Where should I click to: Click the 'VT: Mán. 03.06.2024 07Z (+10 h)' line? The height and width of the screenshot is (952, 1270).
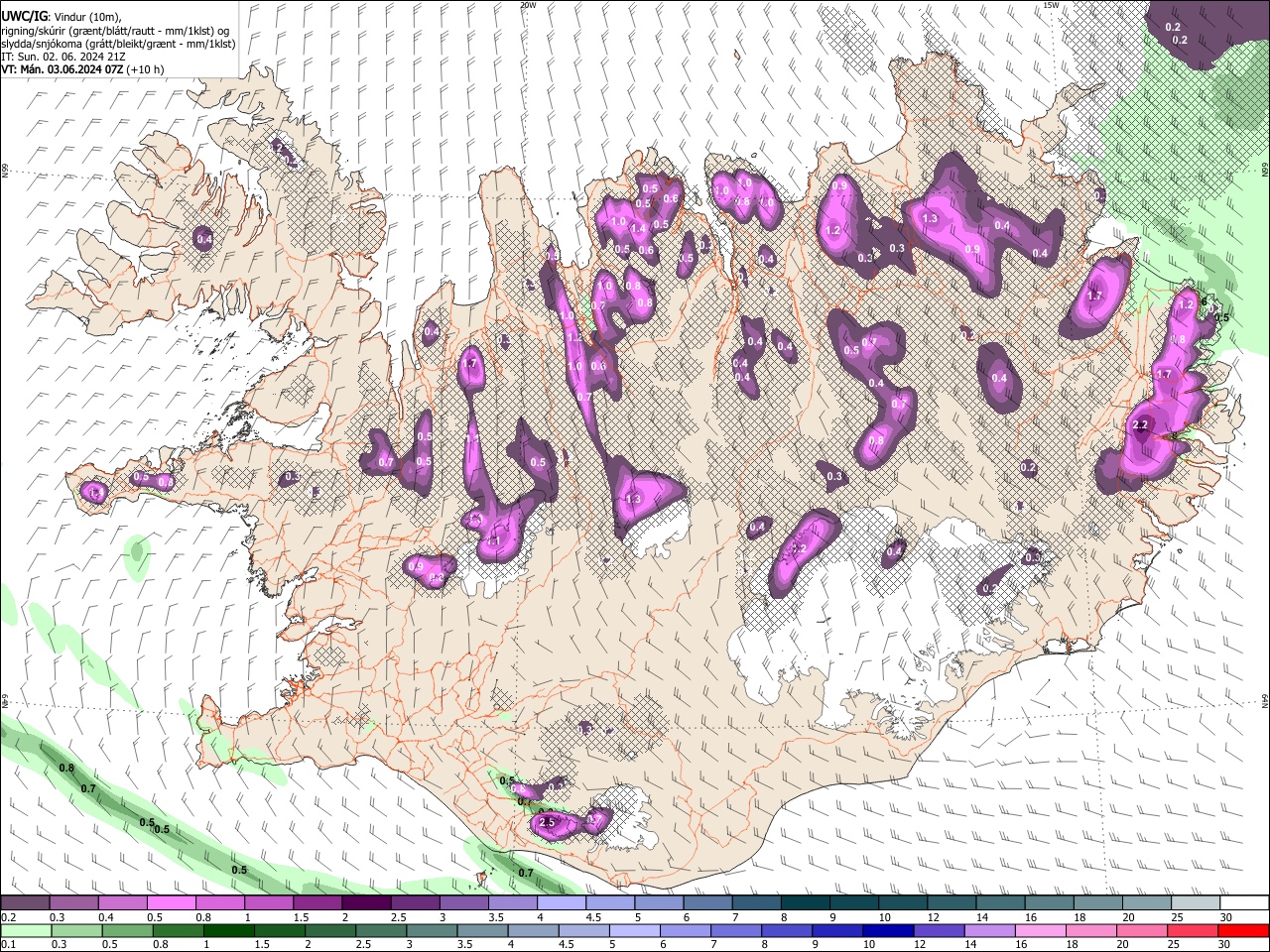pyautogui.click(x=83, y=69)
